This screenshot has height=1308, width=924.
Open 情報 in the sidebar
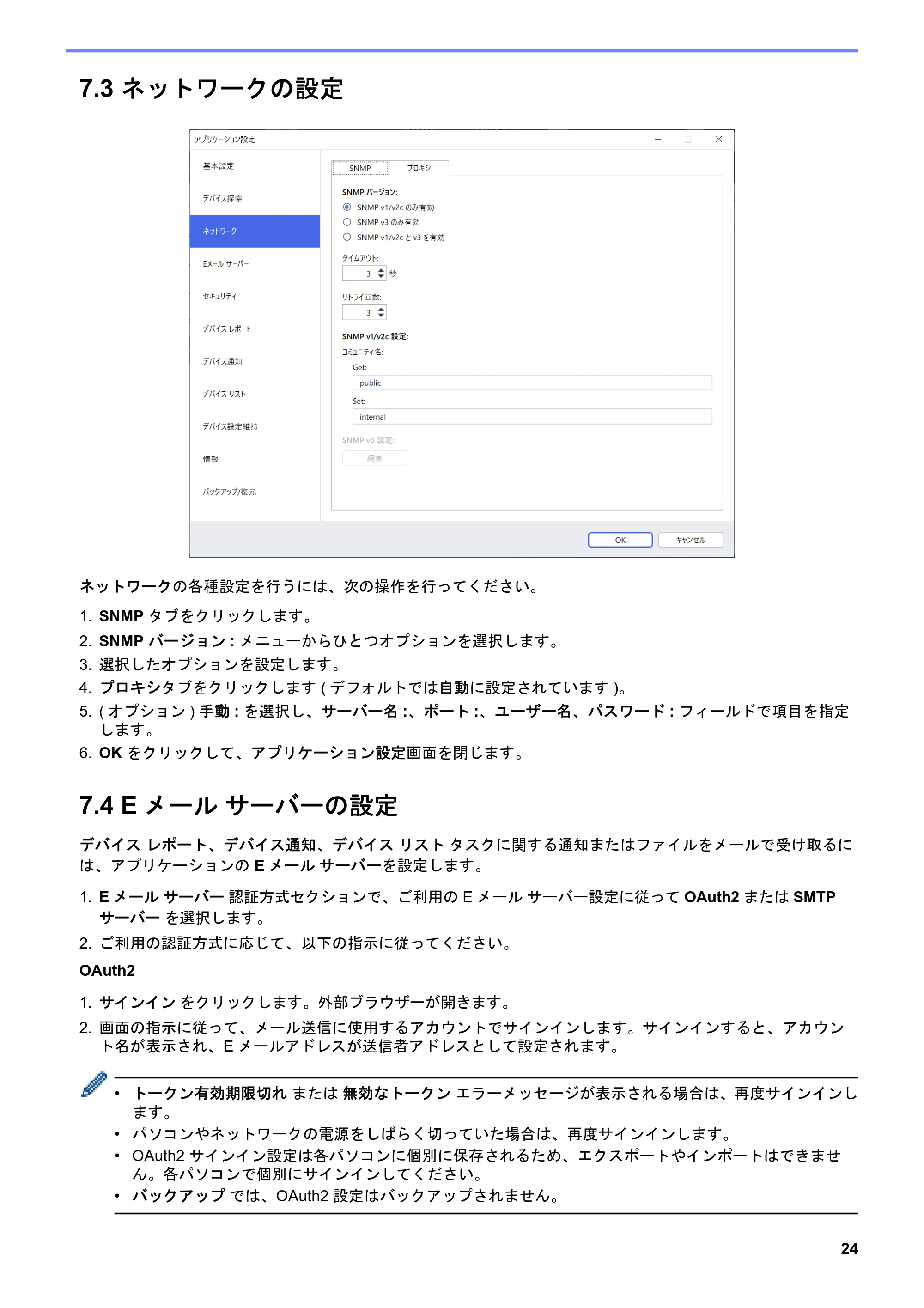click(x=255, y=459)
